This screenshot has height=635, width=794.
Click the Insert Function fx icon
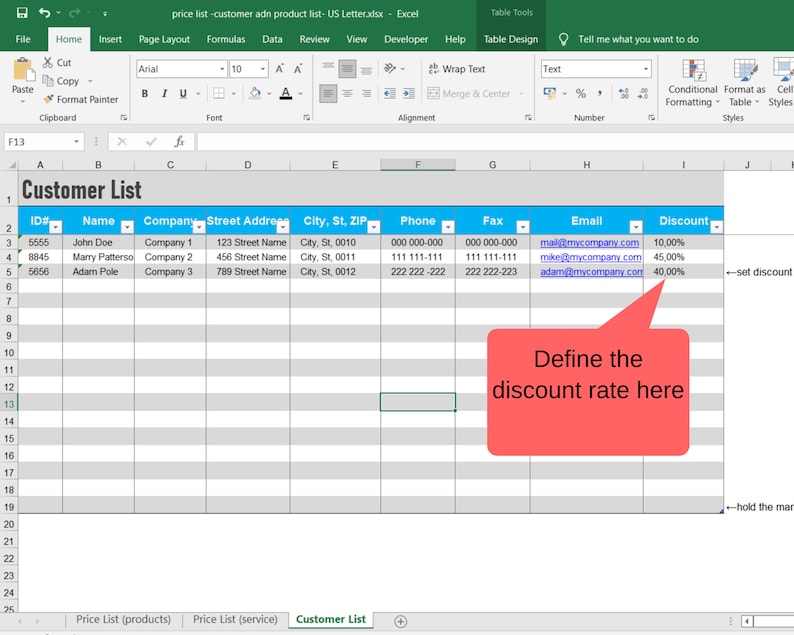pyautogui.click(x=179, y=142)
